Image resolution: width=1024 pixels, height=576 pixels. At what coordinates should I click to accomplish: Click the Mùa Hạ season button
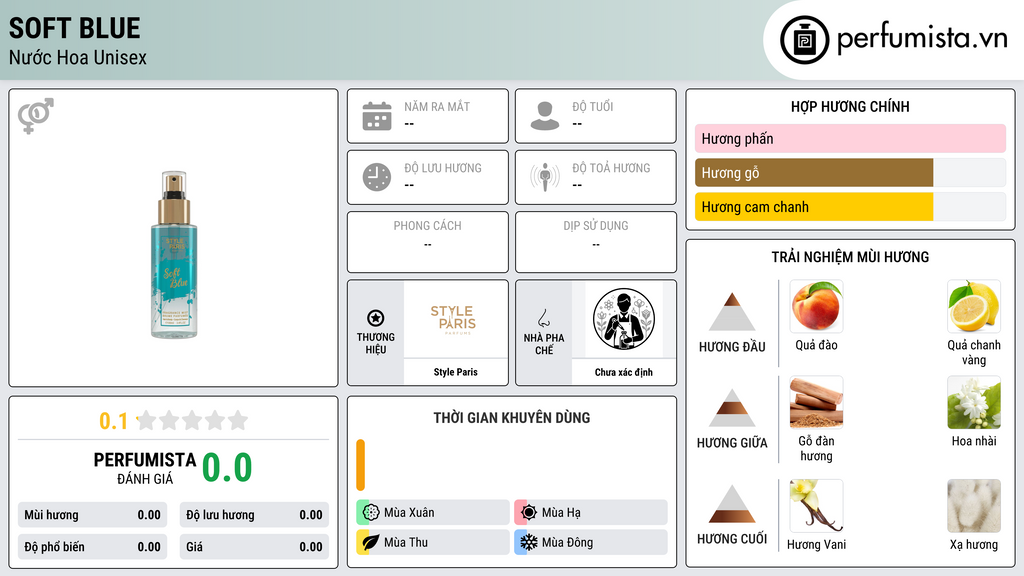pos(591,512)
